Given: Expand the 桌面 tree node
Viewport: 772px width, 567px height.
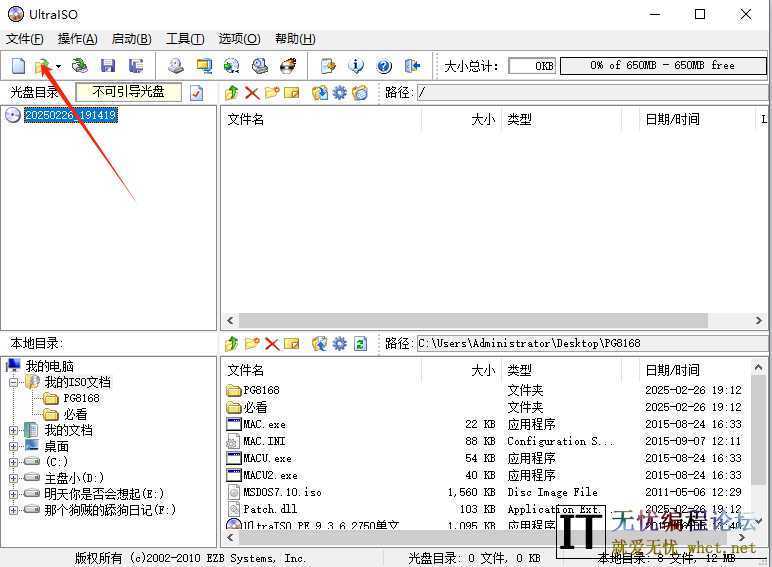Looking at the screenshot, I should click(x=14, y=446).
